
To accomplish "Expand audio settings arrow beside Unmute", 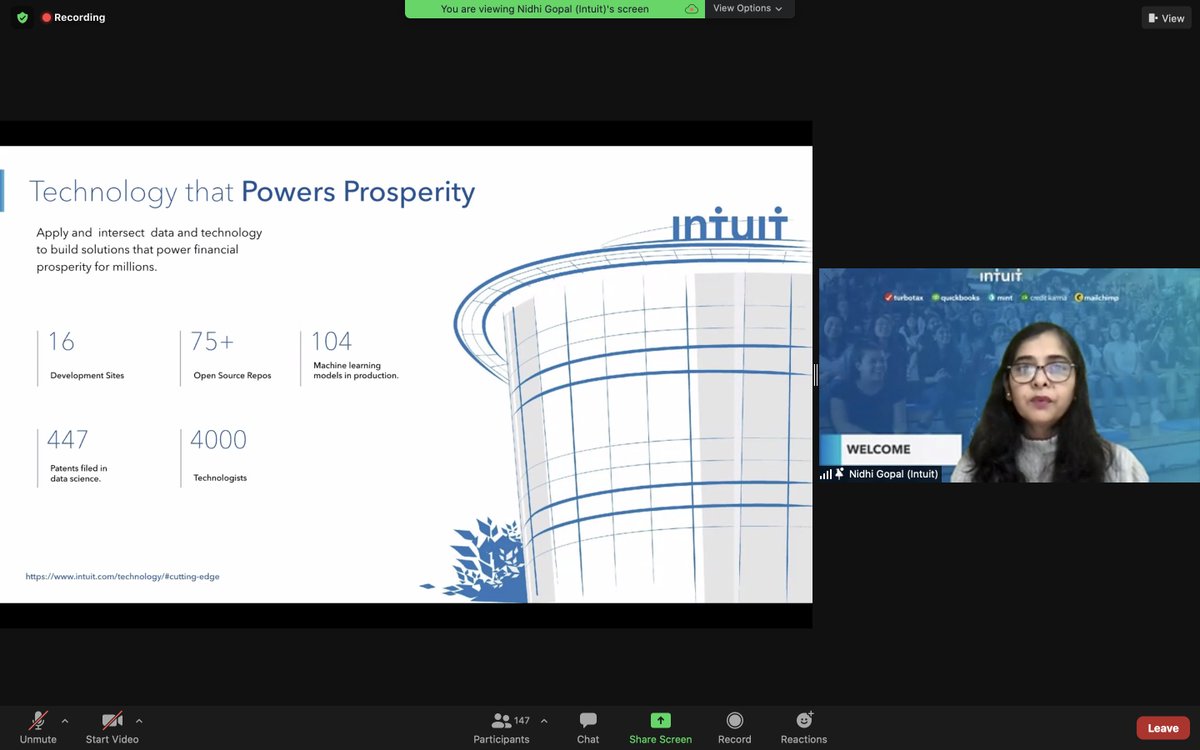I will click(x=65, y=720).
